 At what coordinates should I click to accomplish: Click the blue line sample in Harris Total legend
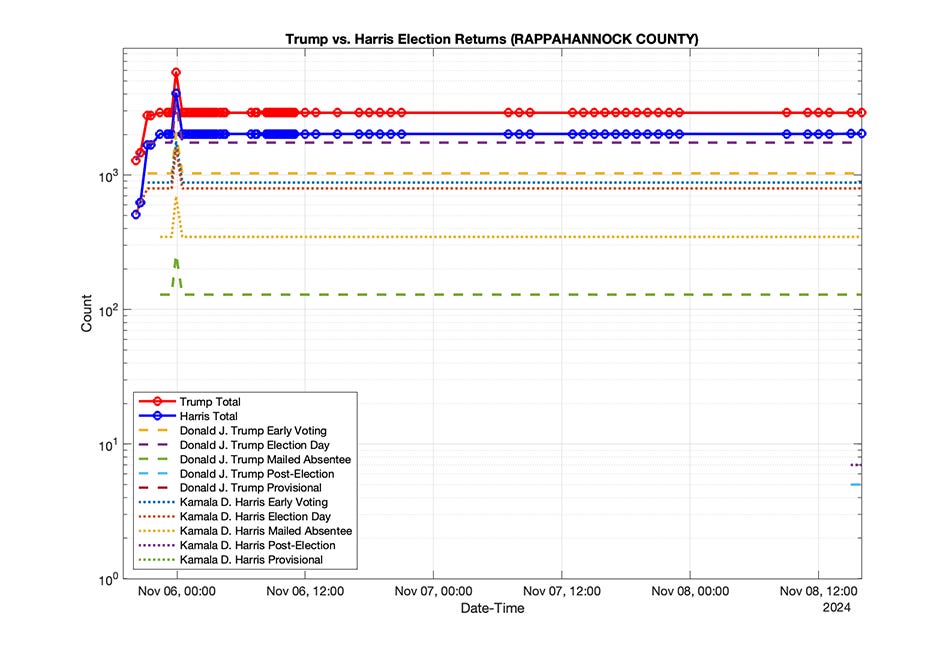tap(157, 416)
